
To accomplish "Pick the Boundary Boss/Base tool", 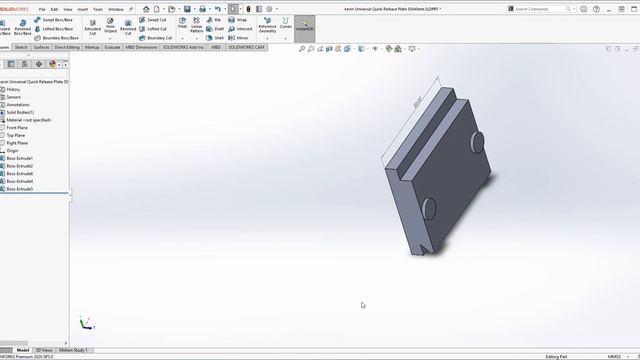I will click(56, 38).
